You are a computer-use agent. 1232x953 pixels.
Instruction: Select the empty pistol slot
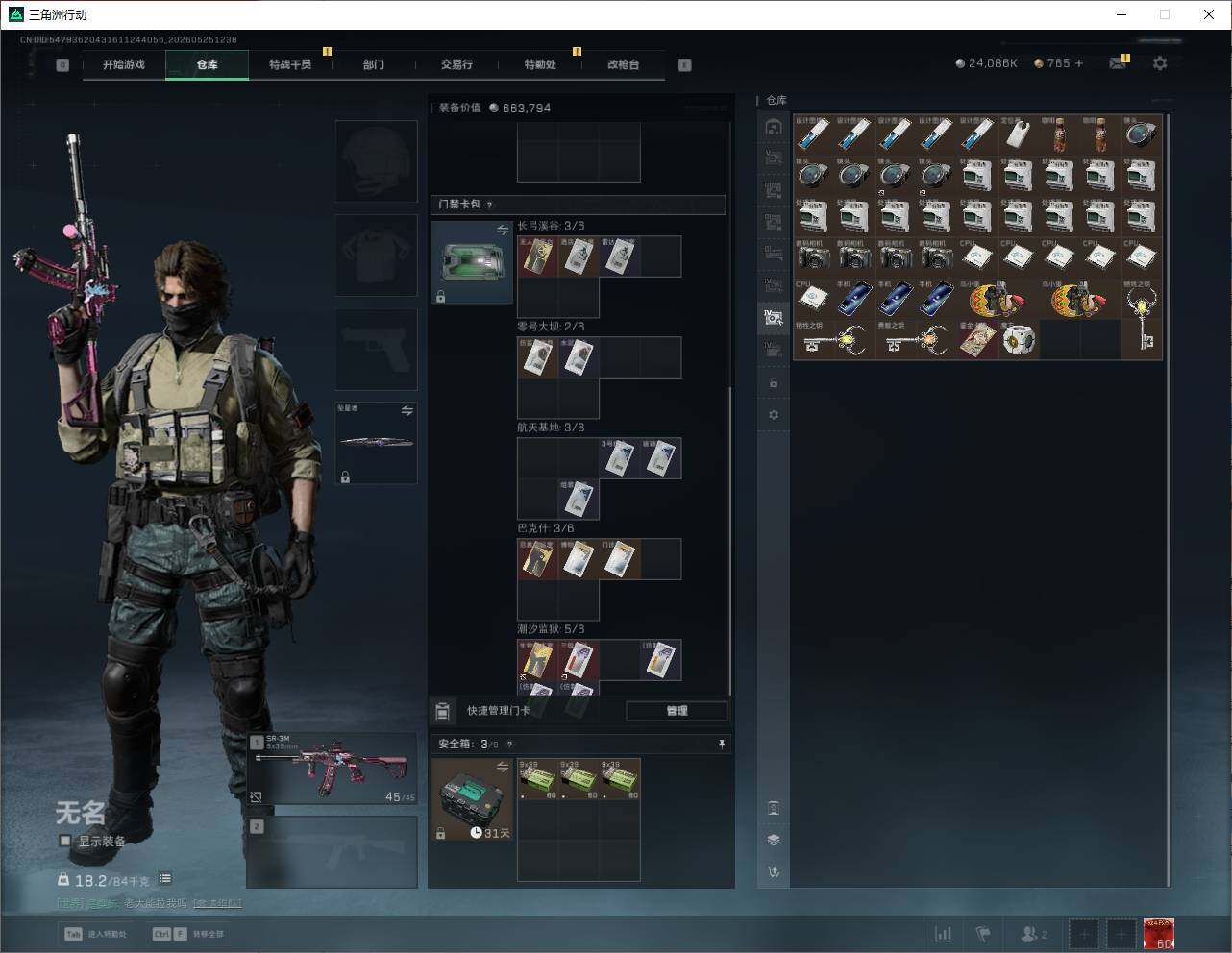pos(376,349)
